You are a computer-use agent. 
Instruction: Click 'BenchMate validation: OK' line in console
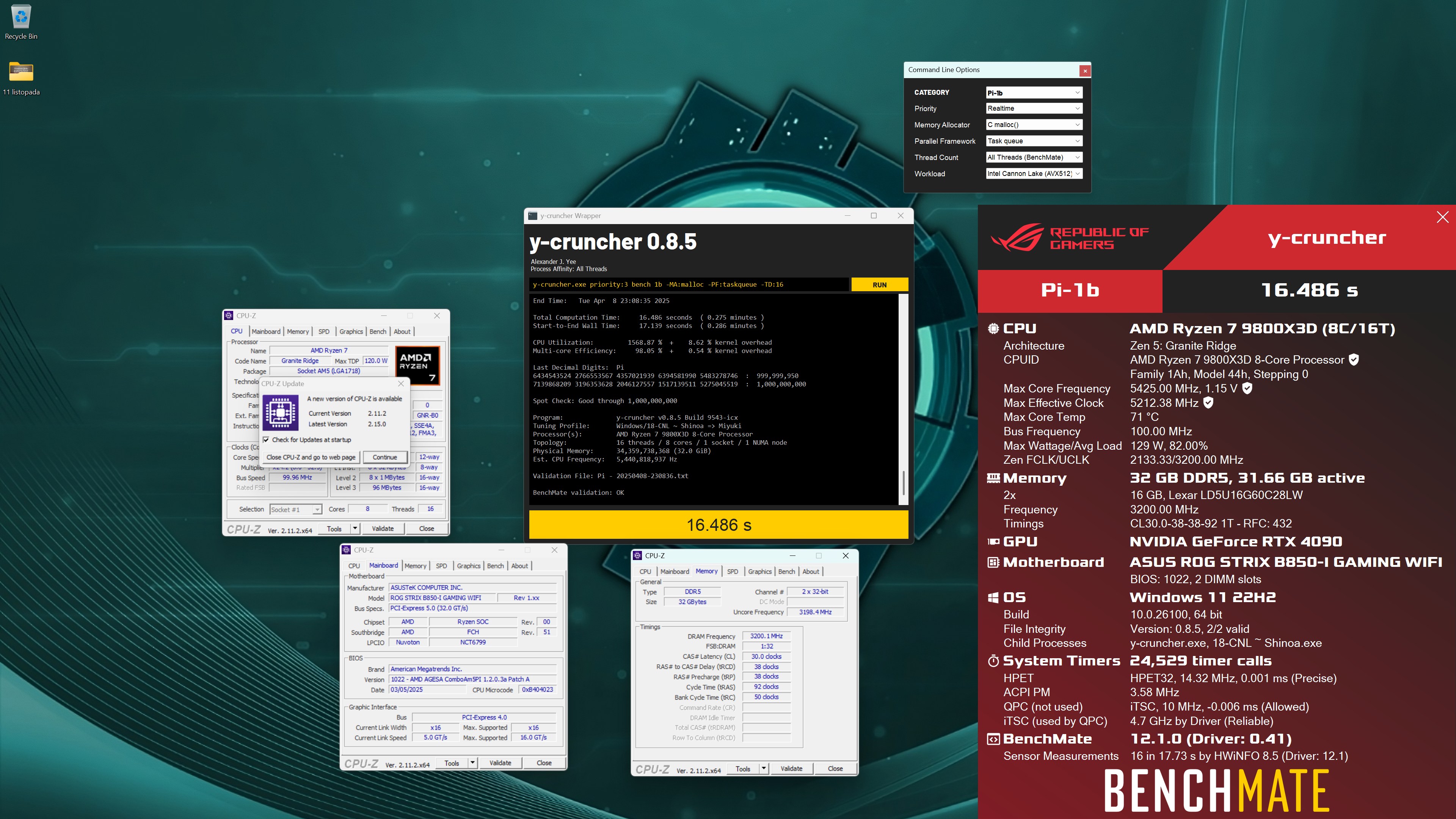point(578,493)
